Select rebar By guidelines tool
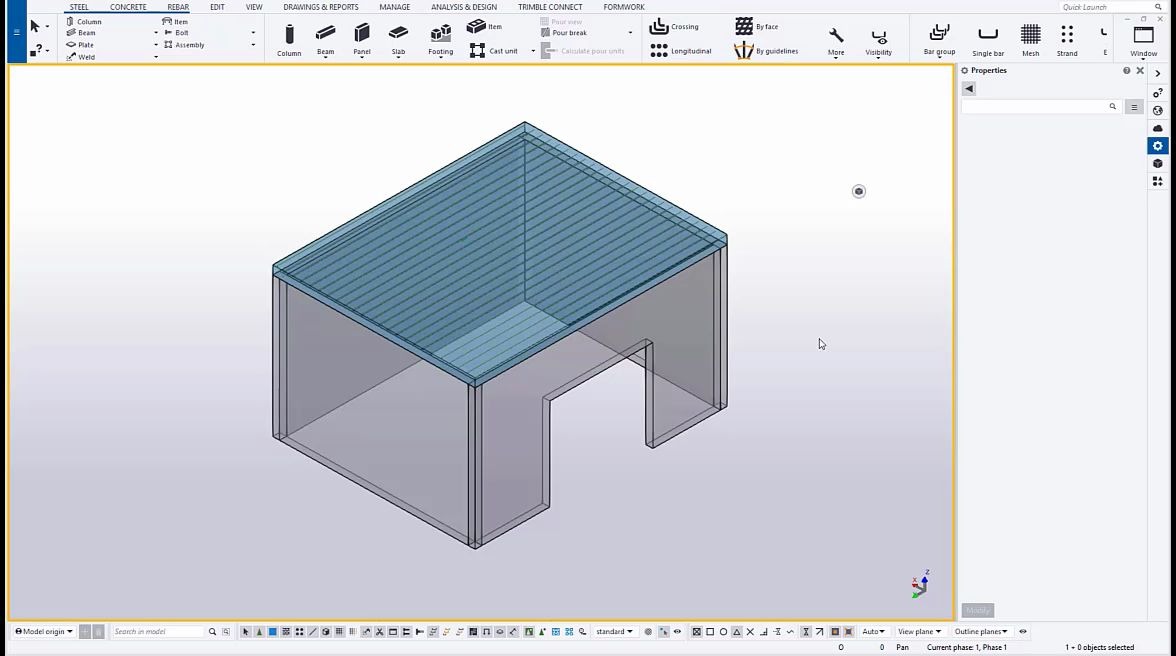Screen dimensions: 1176x656 (766, 51)
